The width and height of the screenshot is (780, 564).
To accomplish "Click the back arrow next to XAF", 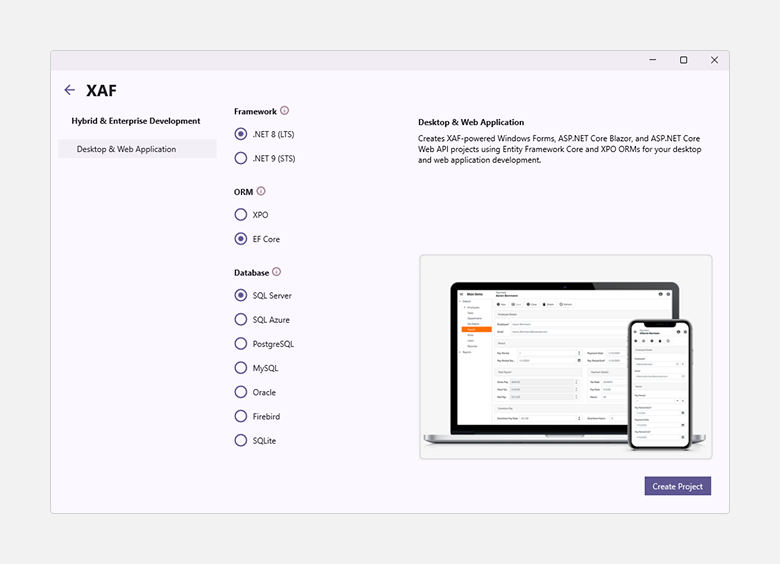I will 69,90.
